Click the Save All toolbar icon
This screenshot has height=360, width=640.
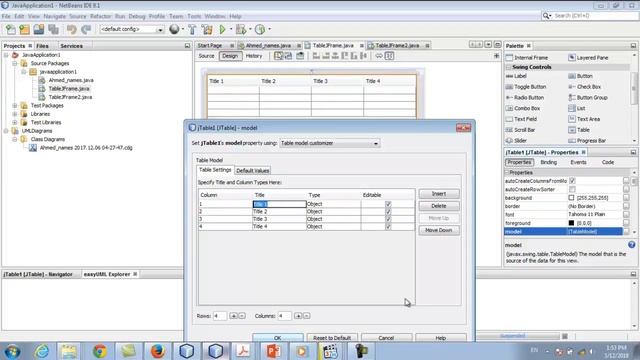(x=53, y=29)
